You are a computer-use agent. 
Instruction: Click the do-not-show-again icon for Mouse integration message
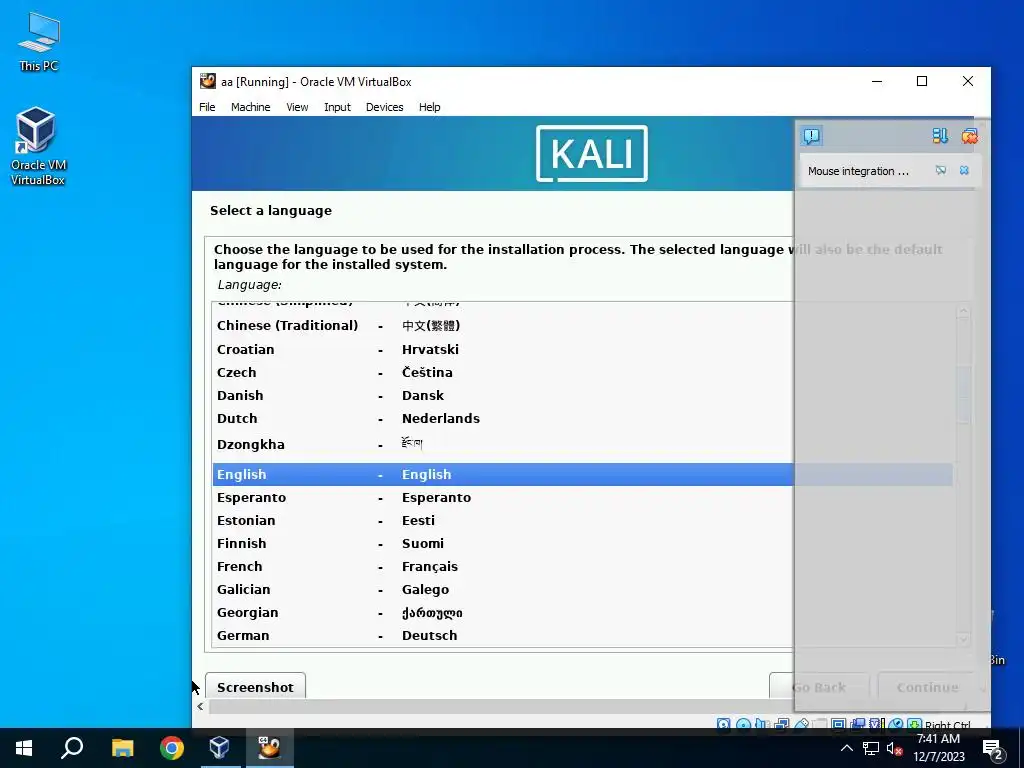pyautogui.click(x=940, y=170)
